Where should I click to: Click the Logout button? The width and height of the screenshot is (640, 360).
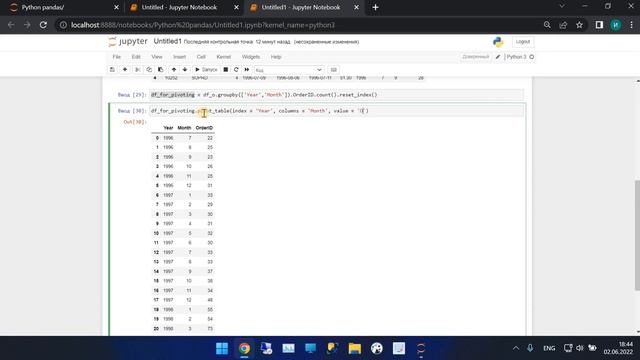pyautogui.click(x=522, y=42)
